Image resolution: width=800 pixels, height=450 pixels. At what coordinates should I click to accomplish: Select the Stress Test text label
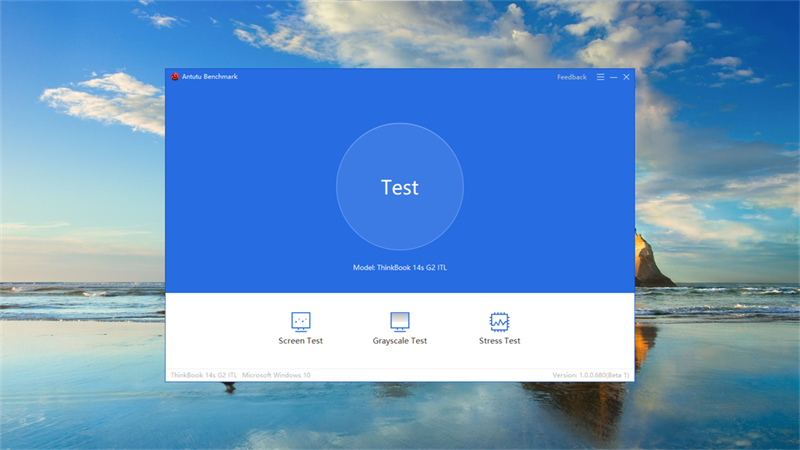click(x=499, y=341)
